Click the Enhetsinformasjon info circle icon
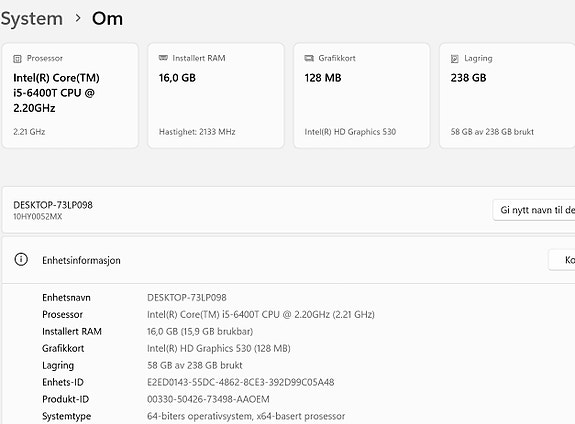This screenshot has width=575, height=424. point(21,259)
